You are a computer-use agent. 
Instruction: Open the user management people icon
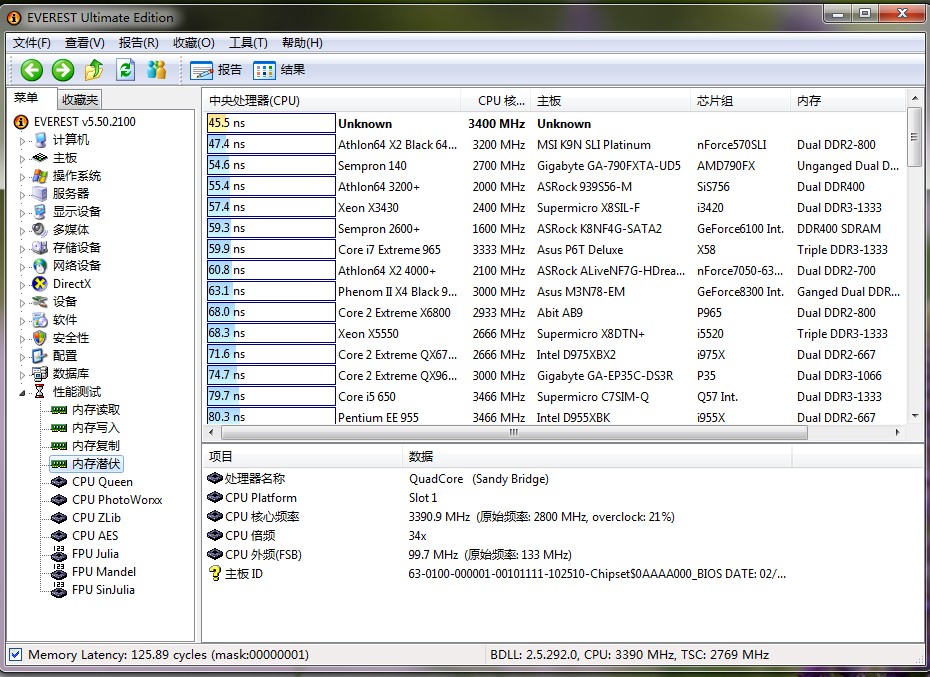tap(157, 70)
